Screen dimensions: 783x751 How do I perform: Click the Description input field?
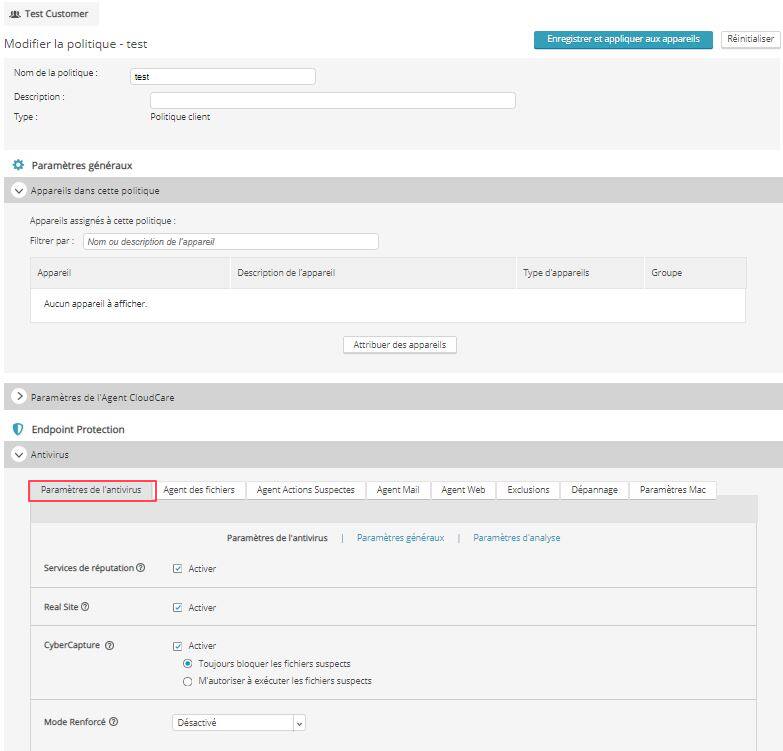[x=332, y=100]
